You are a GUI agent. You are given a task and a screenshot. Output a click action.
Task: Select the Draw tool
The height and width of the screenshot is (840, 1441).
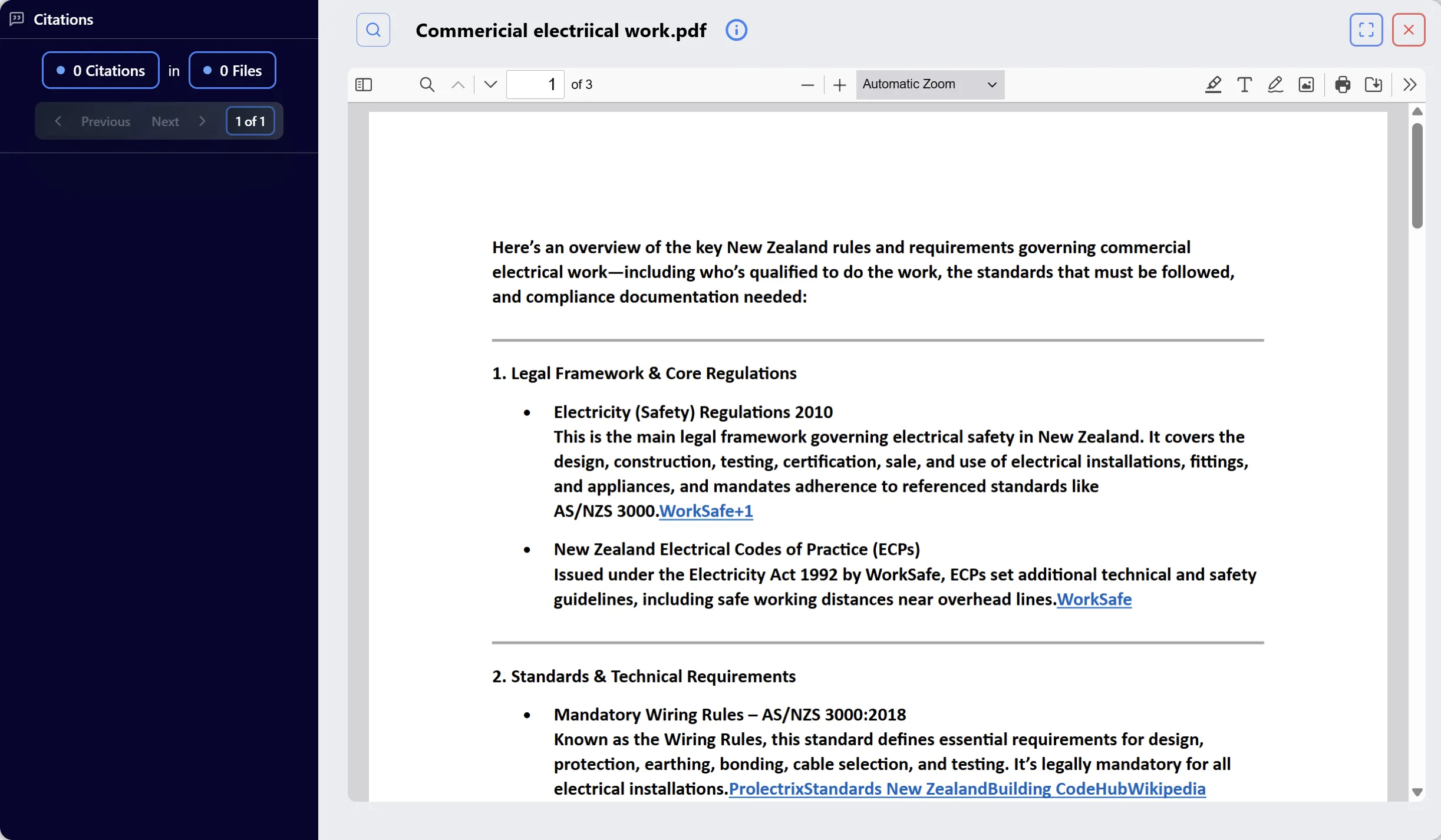click(1275, 84)
